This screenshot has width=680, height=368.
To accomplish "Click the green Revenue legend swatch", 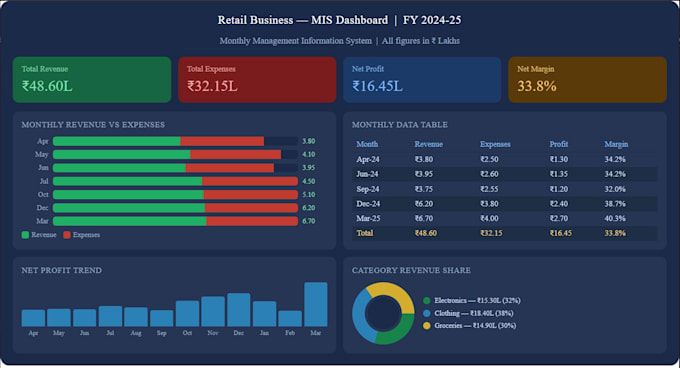I will [25, 235].
